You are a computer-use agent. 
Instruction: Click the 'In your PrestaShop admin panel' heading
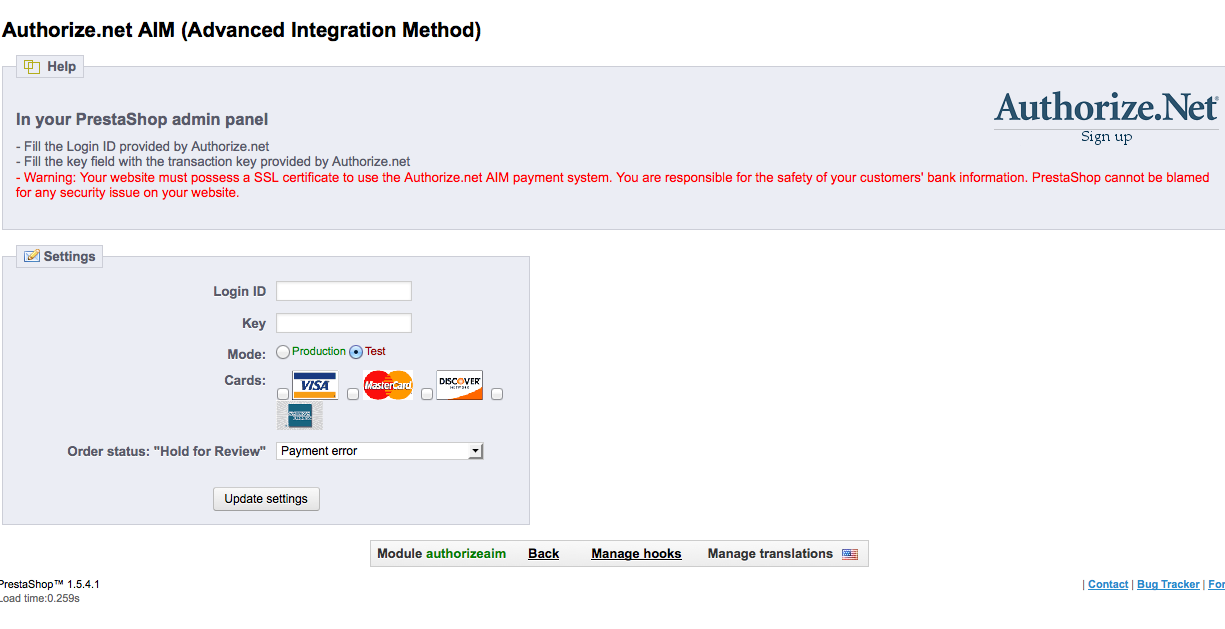(x=142, y=120)
